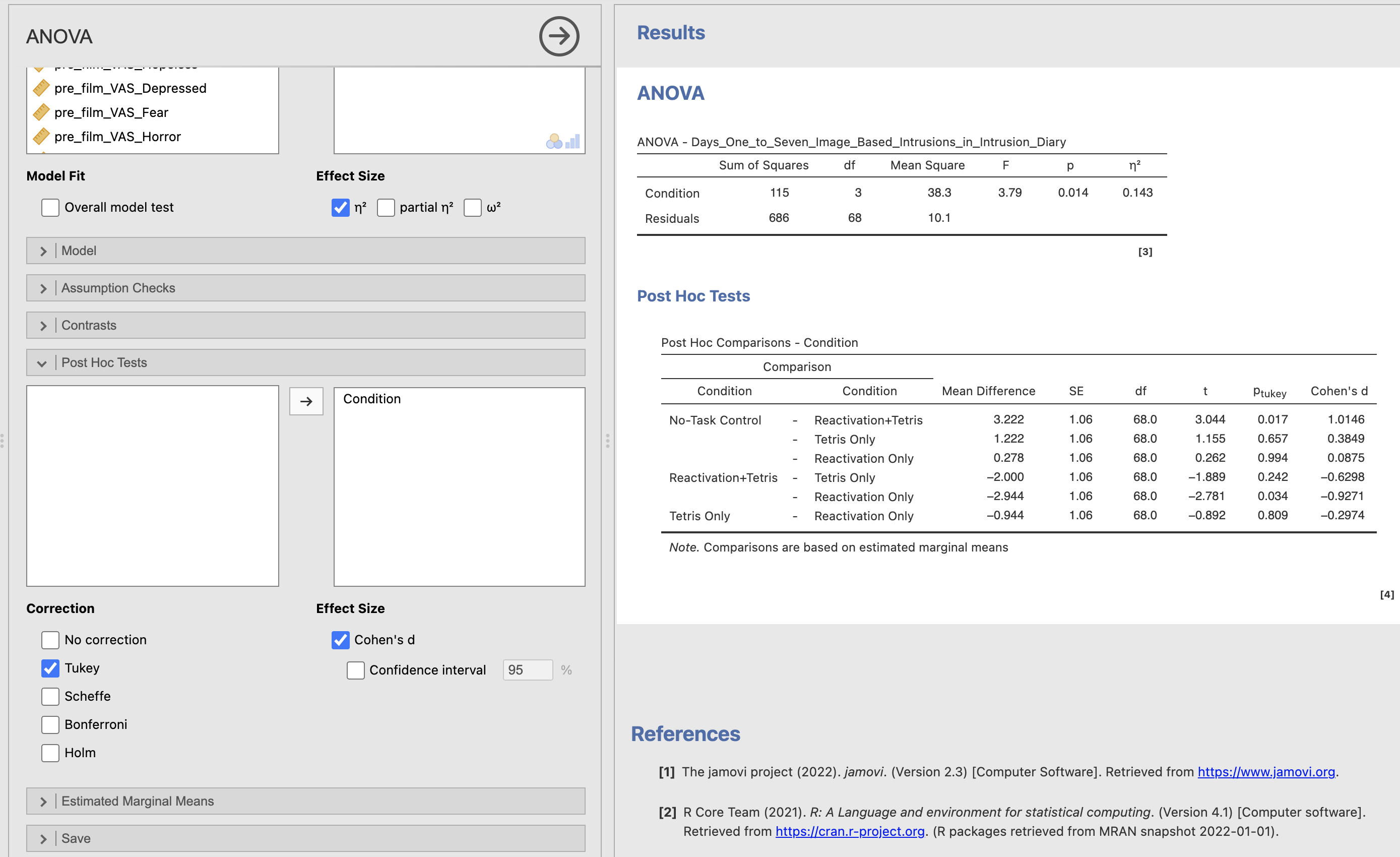Move variable right with the Post Hoc arrow button
The width and height of the screenshot is (1400, 857).
(x=306, y=401)
